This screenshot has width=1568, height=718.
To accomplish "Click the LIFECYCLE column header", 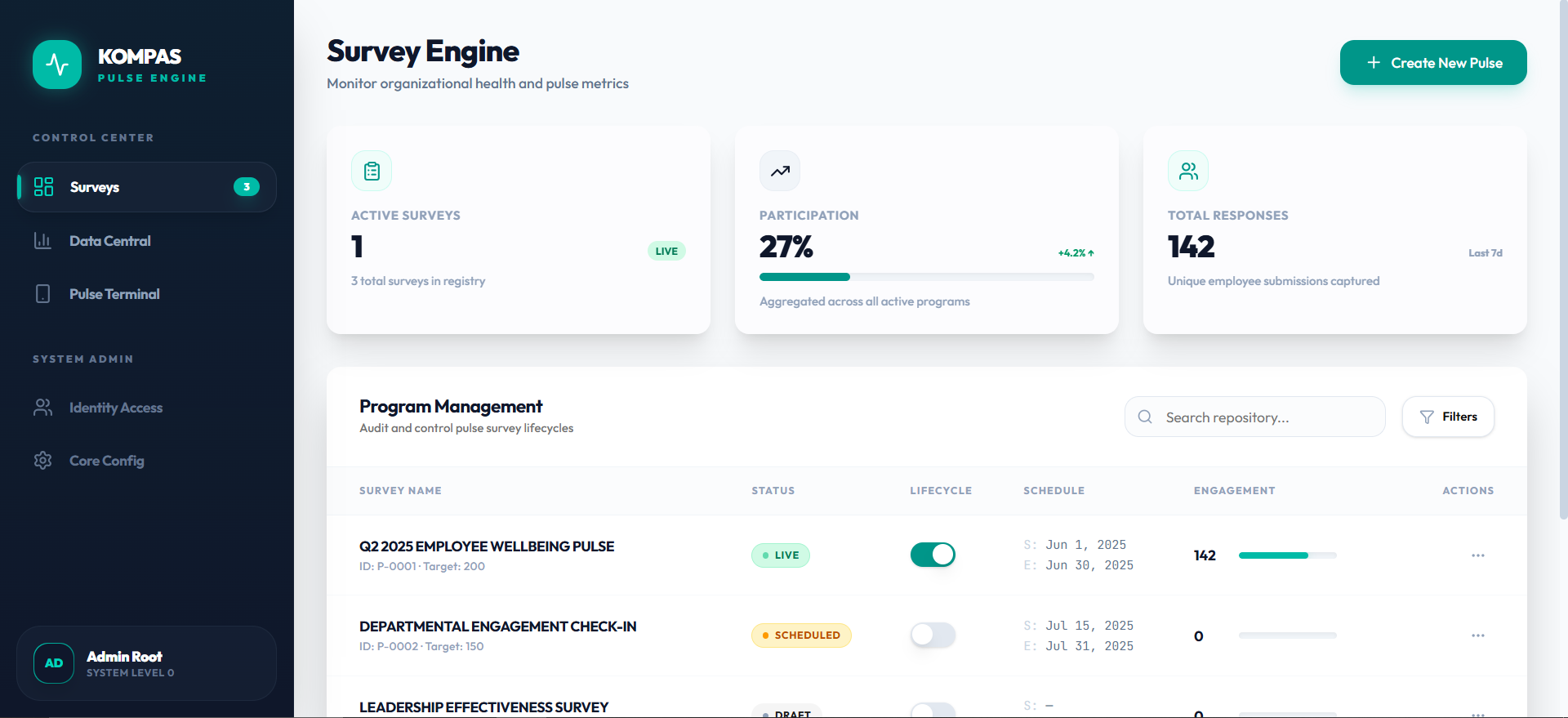I will coord(941,491).
